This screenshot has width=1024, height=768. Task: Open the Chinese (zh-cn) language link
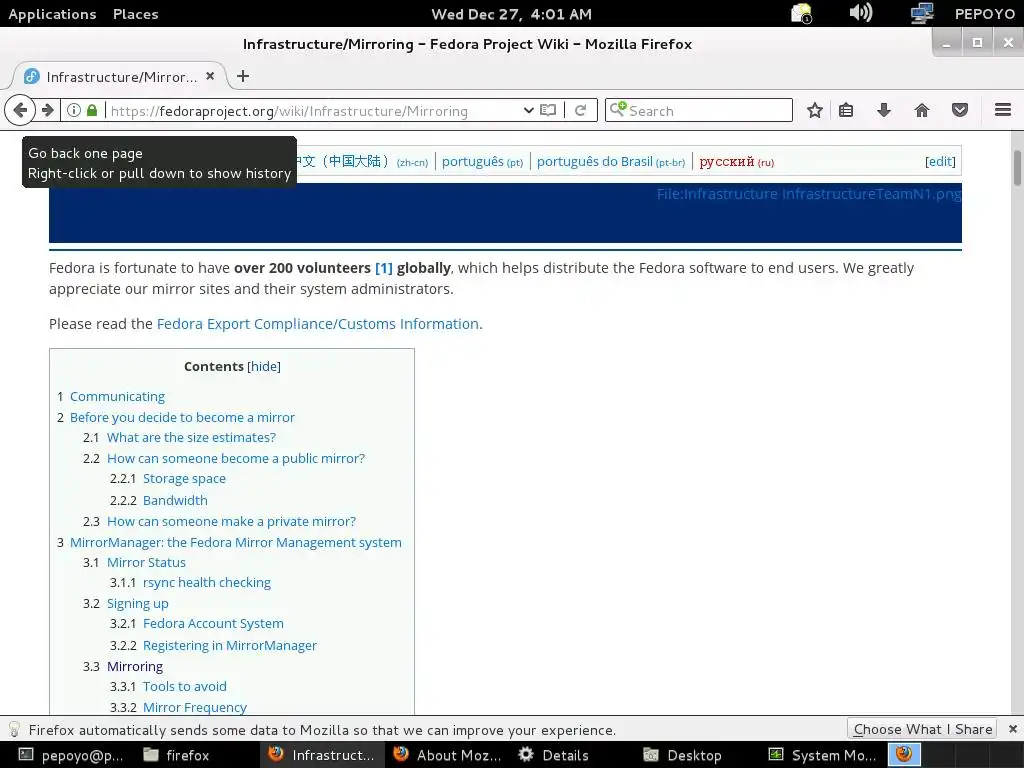[x=363, y=161]
